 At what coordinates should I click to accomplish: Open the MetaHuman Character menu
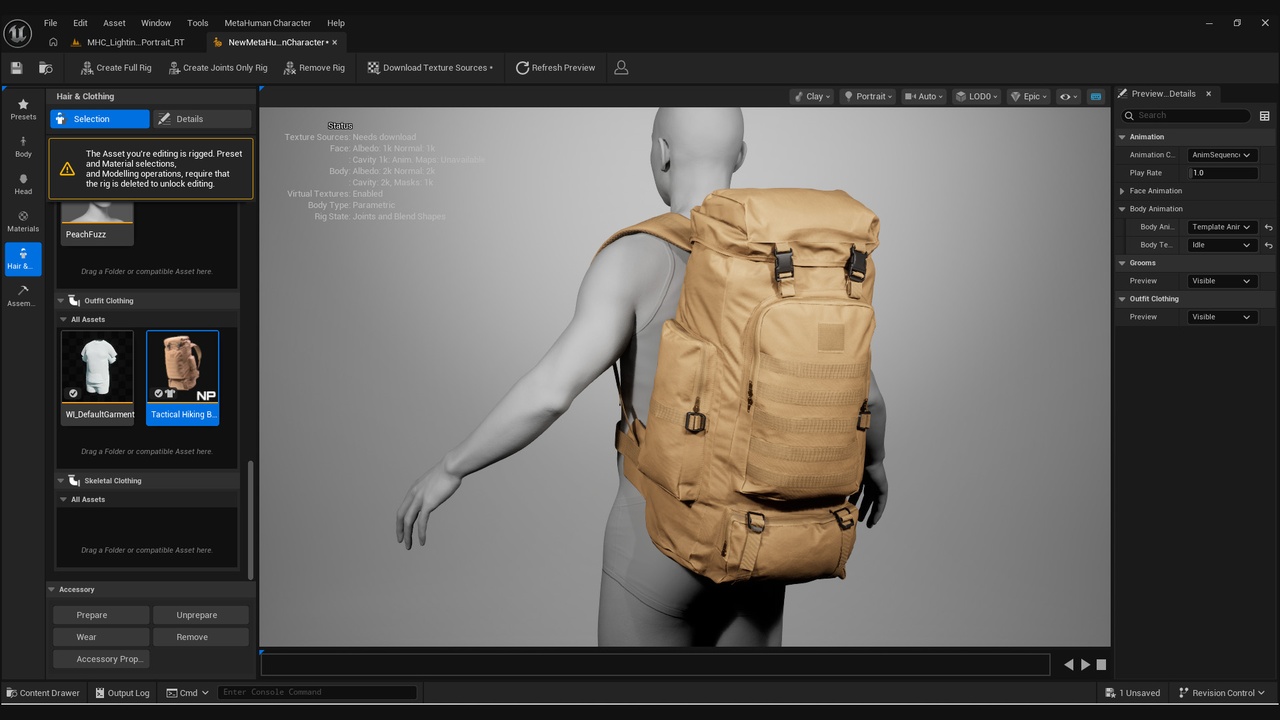[x=267, y=23]
